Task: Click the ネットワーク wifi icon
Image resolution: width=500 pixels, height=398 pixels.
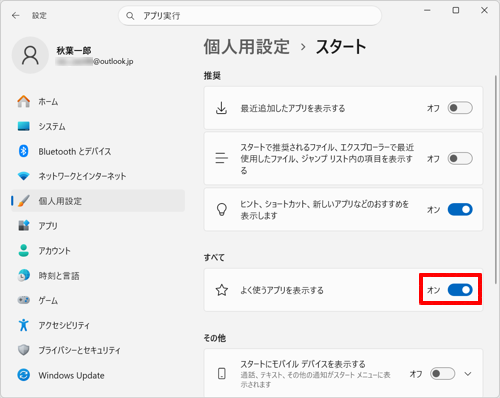Action: click(x=24, y=176)
